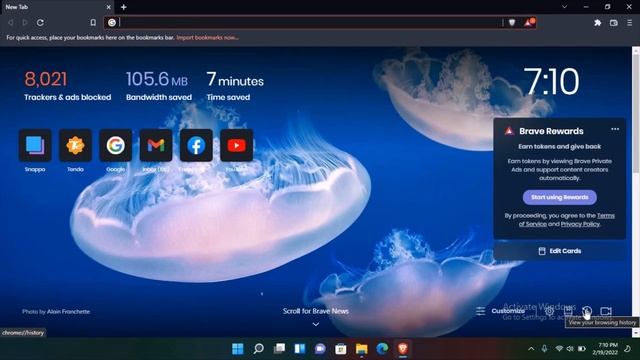Click photo credit Alain Franchette link
The image size is (640, 360).
click(x=68, y=311)
